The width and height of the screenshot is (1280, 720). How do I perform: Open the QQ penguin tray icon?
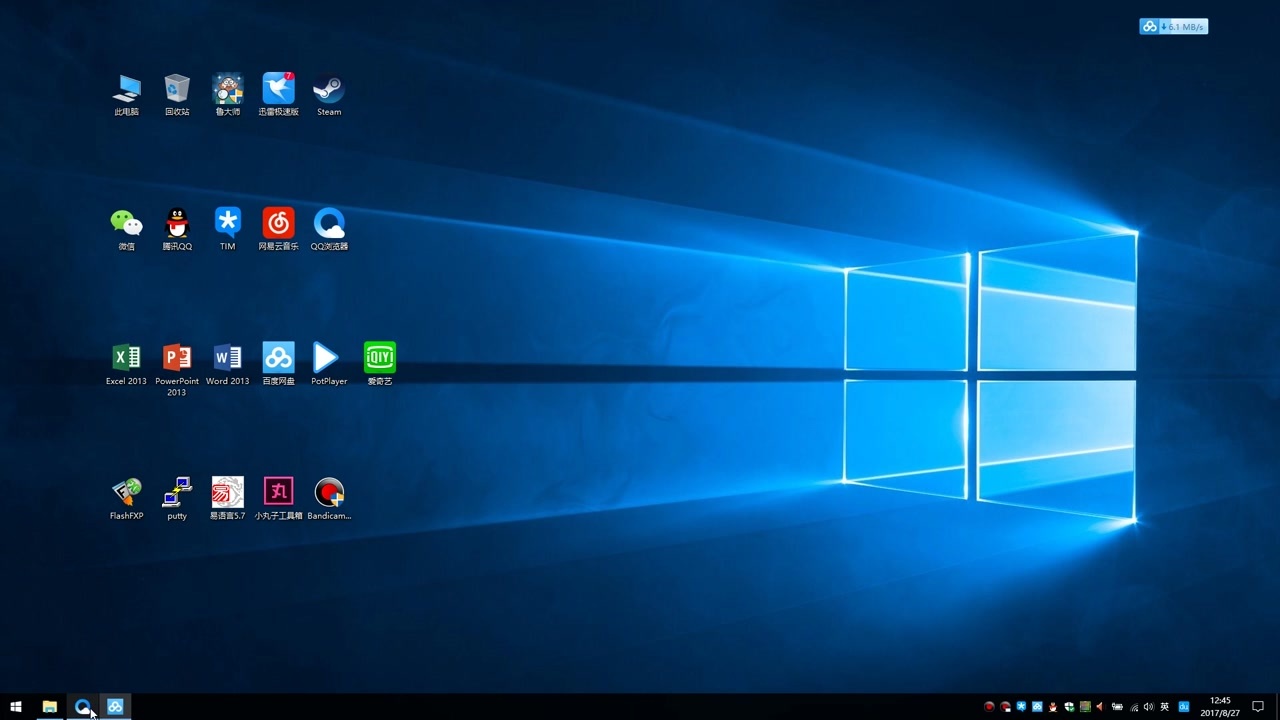point(1053,707)
